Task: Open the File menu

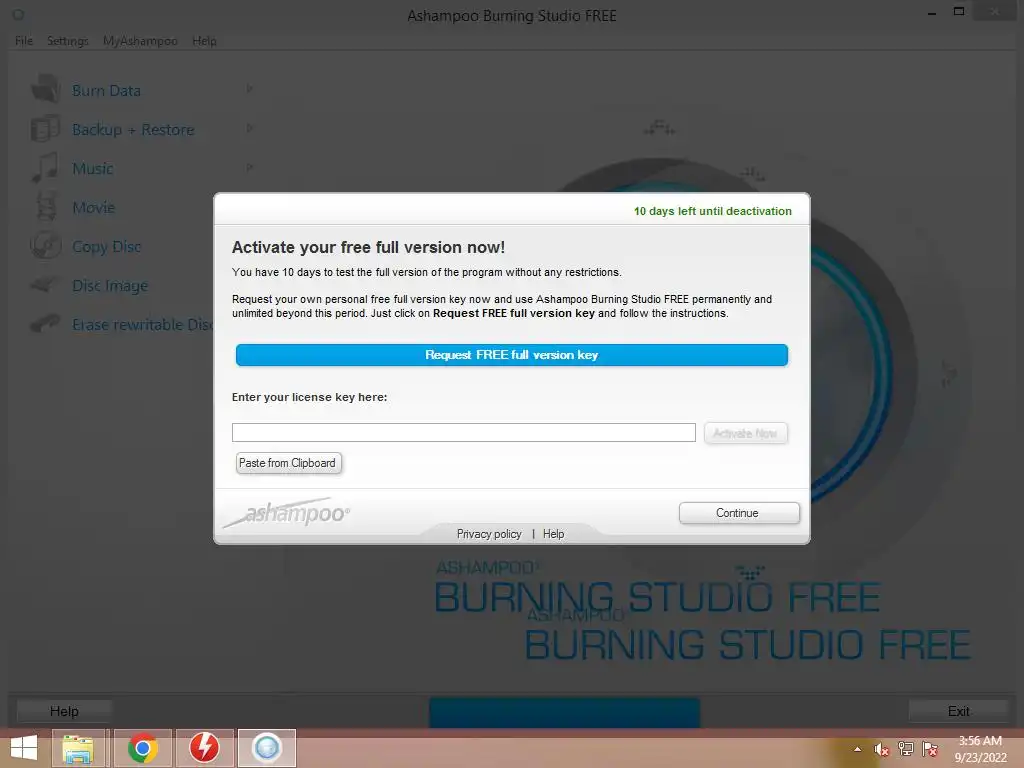Action: click(24, 40)
